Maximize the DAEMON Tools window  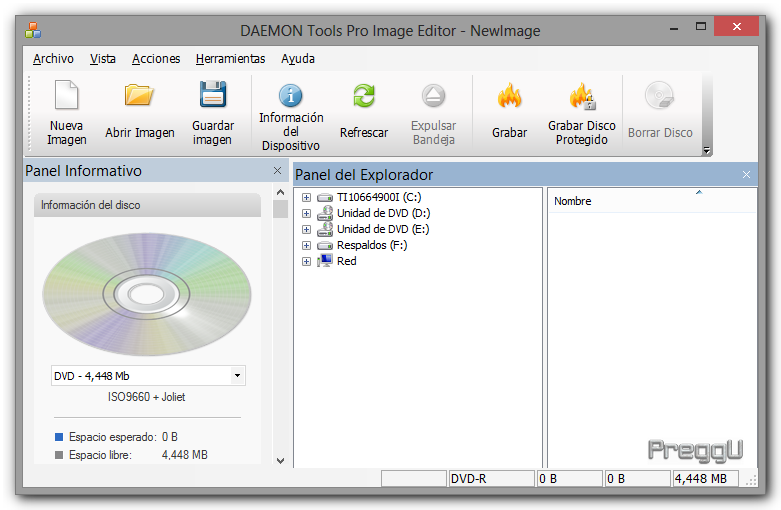[701, 26]
